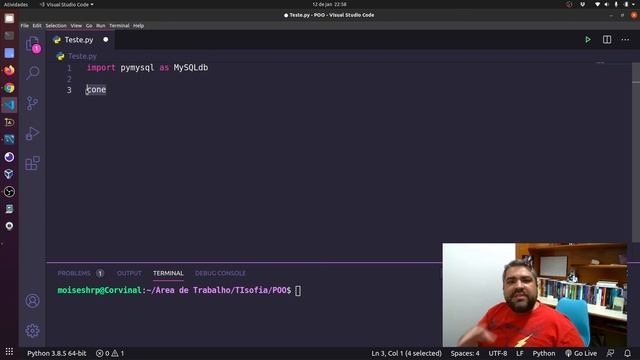Run Python file with play button
Screen dimensions: 640x360
tap(588, 40)
